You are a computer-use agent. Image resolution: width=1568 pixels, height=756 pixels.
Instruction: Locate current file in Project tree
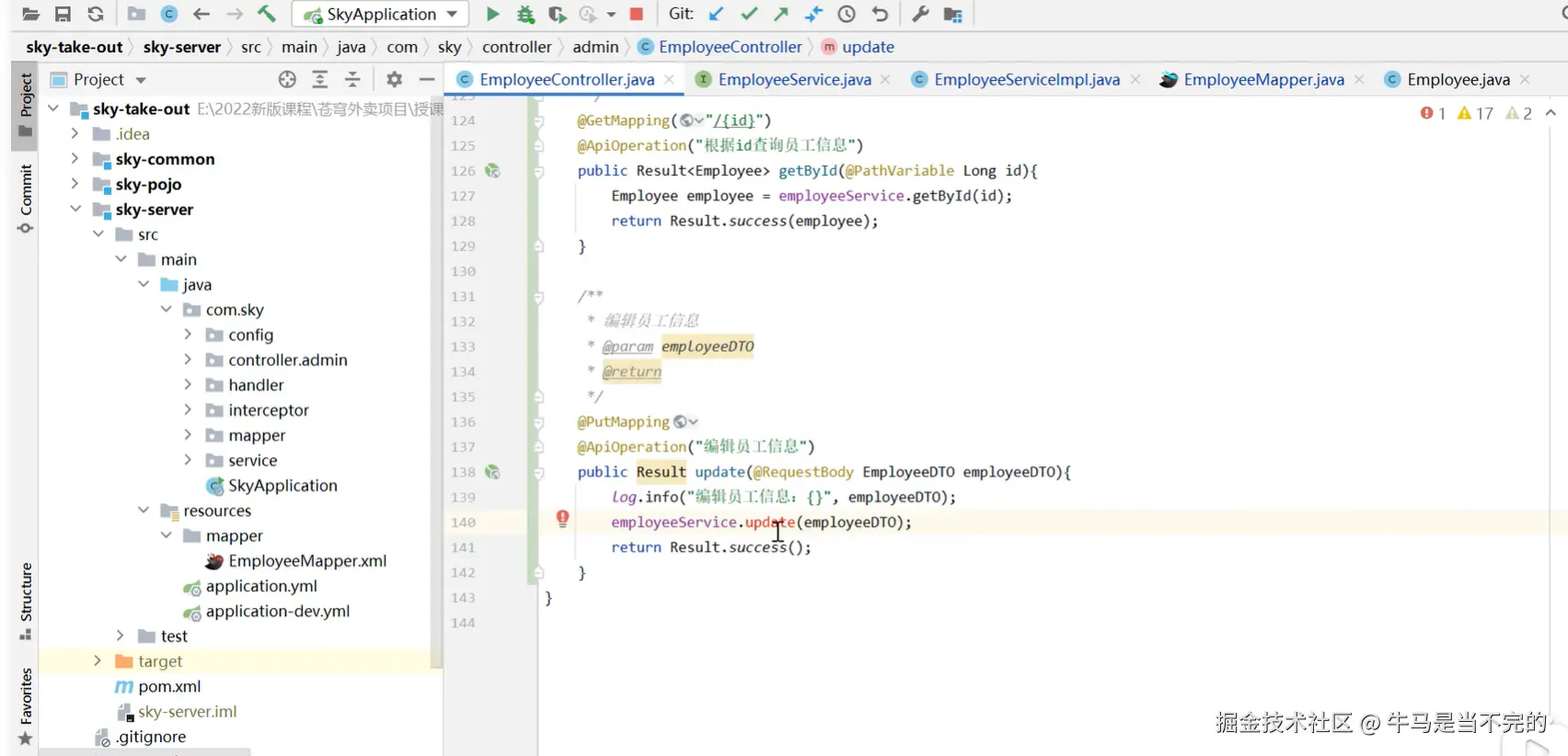287,80
